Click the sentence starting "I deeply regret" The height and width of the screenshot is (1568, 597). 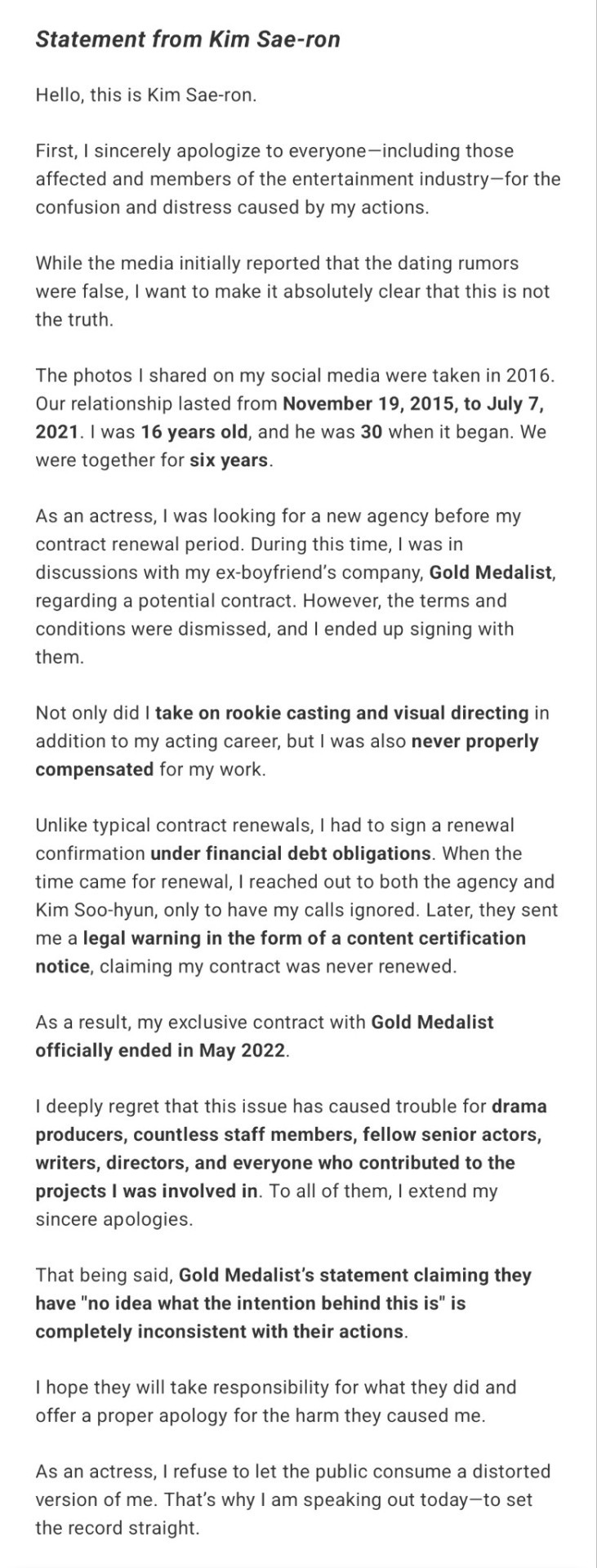[261, 1107]
